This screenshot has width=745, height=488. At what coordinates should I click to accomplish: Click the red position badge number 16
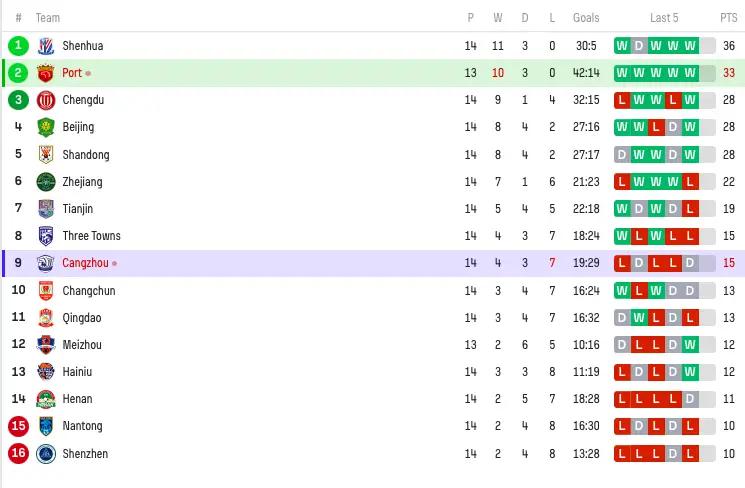[18, 454]
